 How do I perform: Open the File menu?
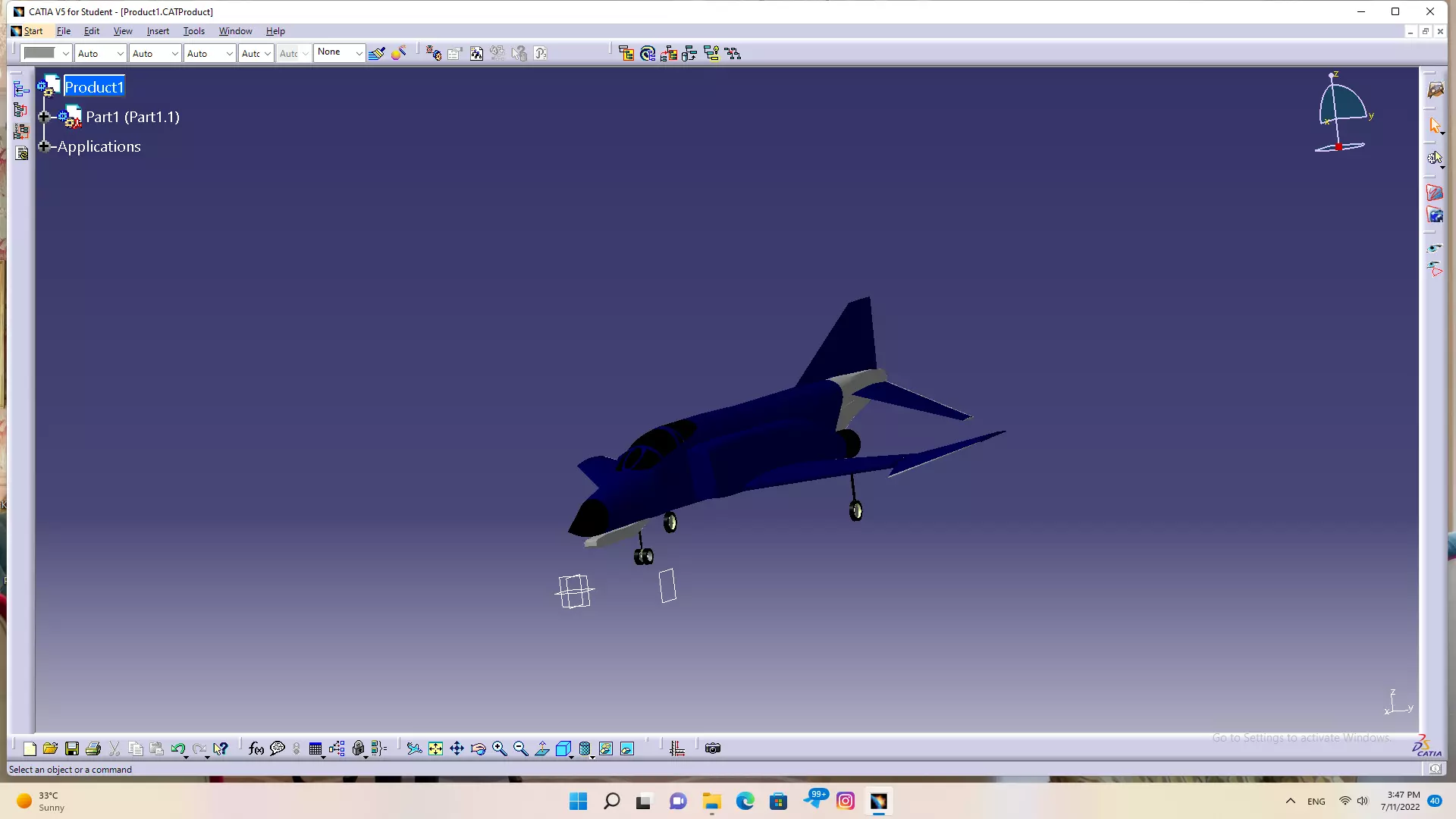click(64, 31)
